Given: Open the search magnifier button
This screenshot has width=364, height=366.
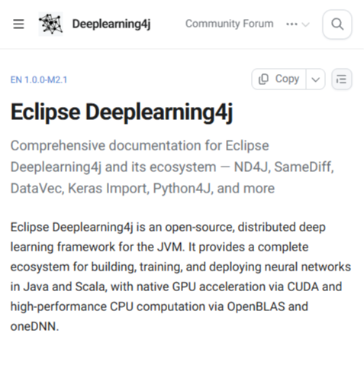Looking at the screenshot, I should [x=337, y=24].
